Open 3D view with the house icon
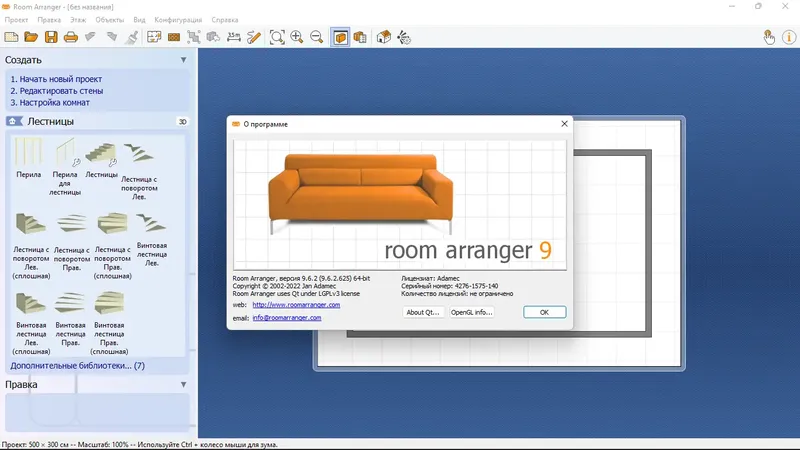Image resolution: width=800 pixels, height=450 pixels. pyautogui.click(x=384, y=37)
